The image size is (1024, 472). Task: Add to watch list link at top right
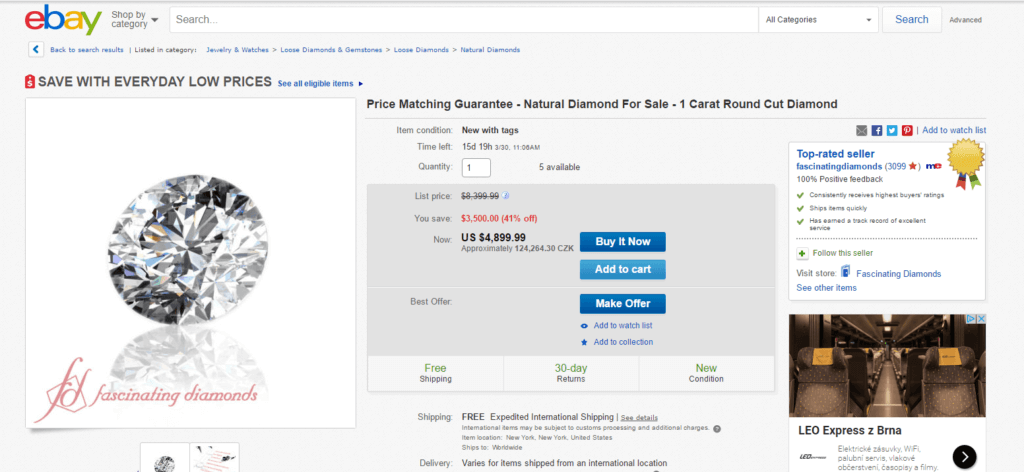tap(953, 131)
